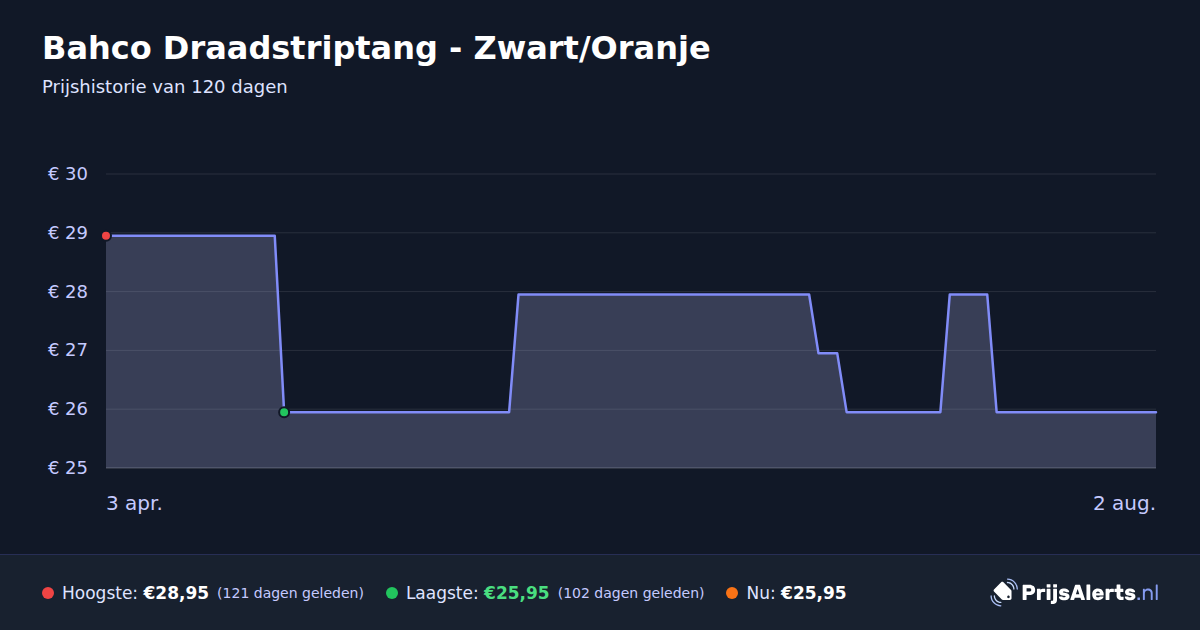Click the subtitle Prijshistorie van 120 dagen
This screenshot has height=630, width=1200.
(x=165, y=87)
